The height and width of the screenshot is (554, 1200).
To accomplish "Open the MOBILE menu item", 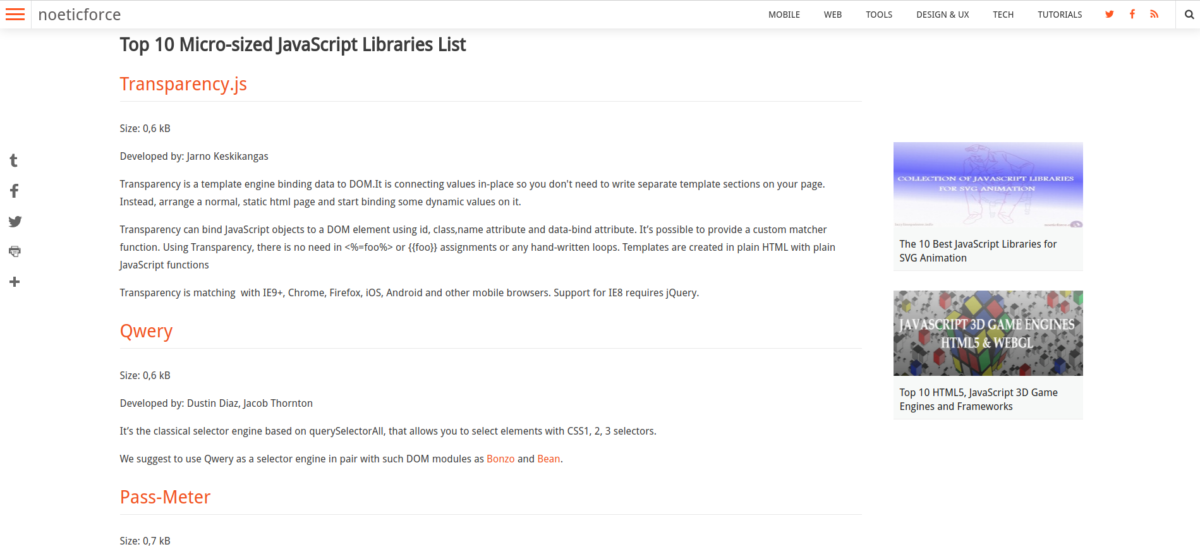I will [784, 15].
